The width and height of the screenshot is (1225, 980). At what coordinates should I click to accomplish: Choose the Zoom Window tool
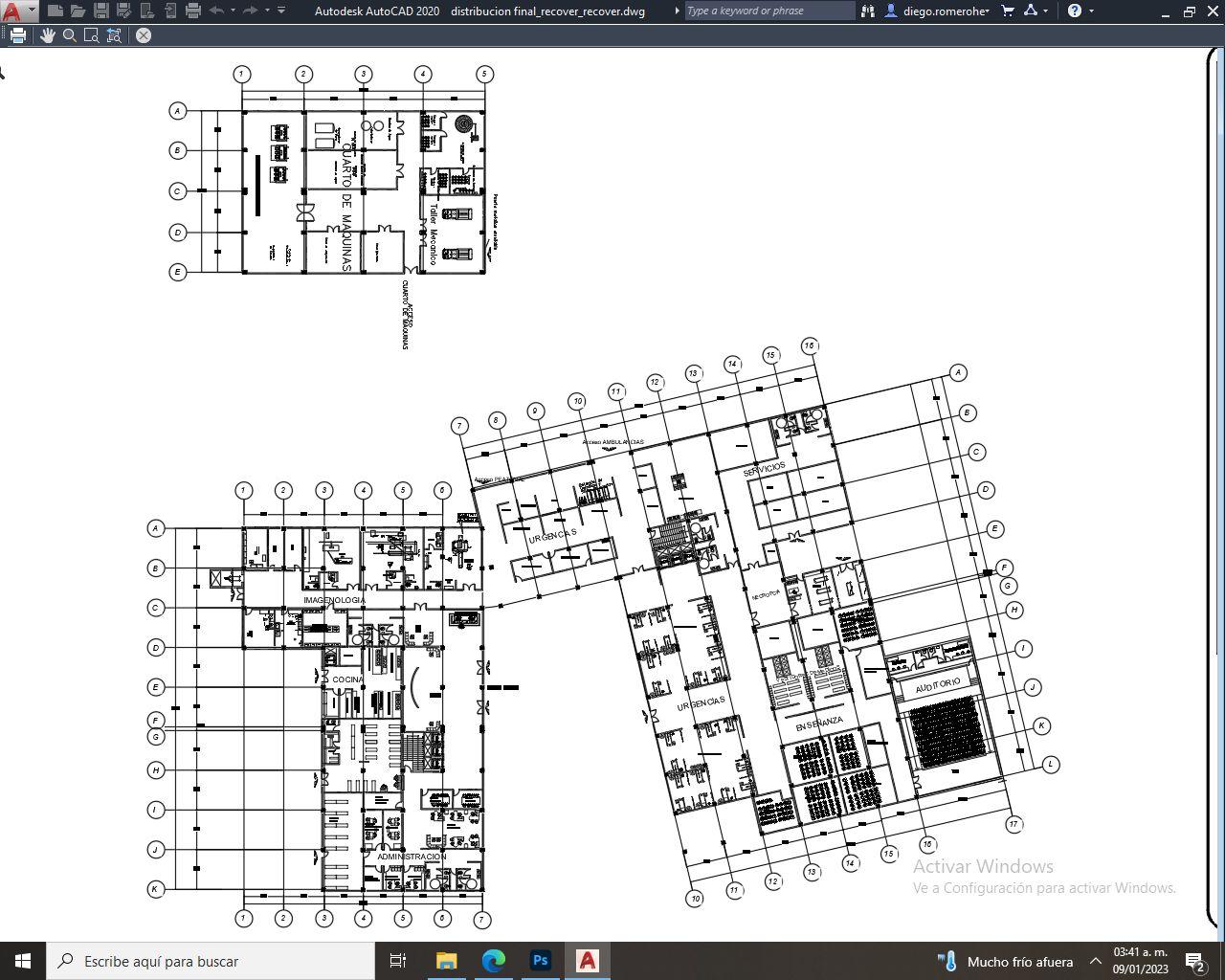point(92,35)
